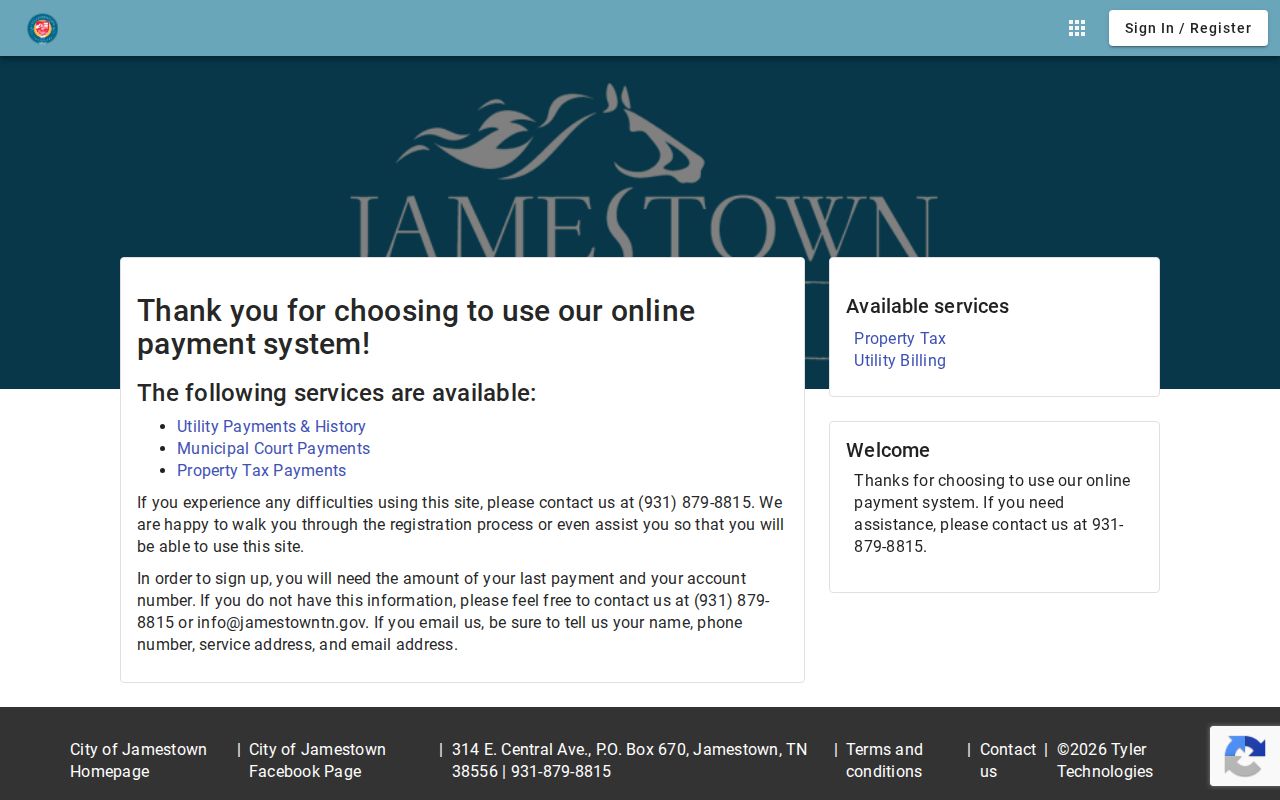Click the reCAPTCHA badge icon
The width and height of the screenshot is (1280, 800).
(1245, 756)
